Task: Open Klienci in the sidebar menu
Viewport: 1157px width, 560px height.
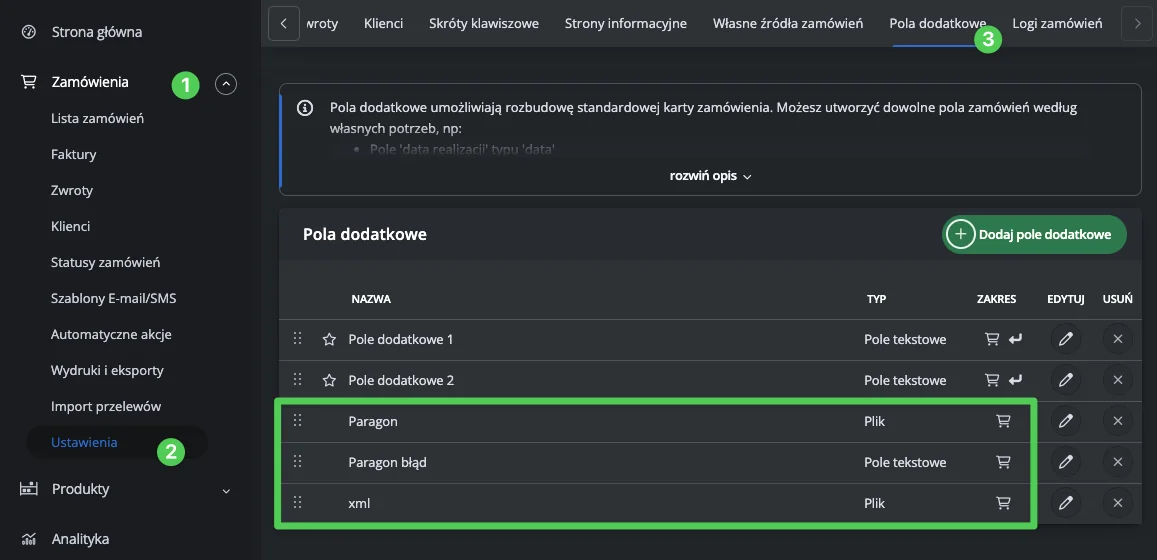Action: 71,227
